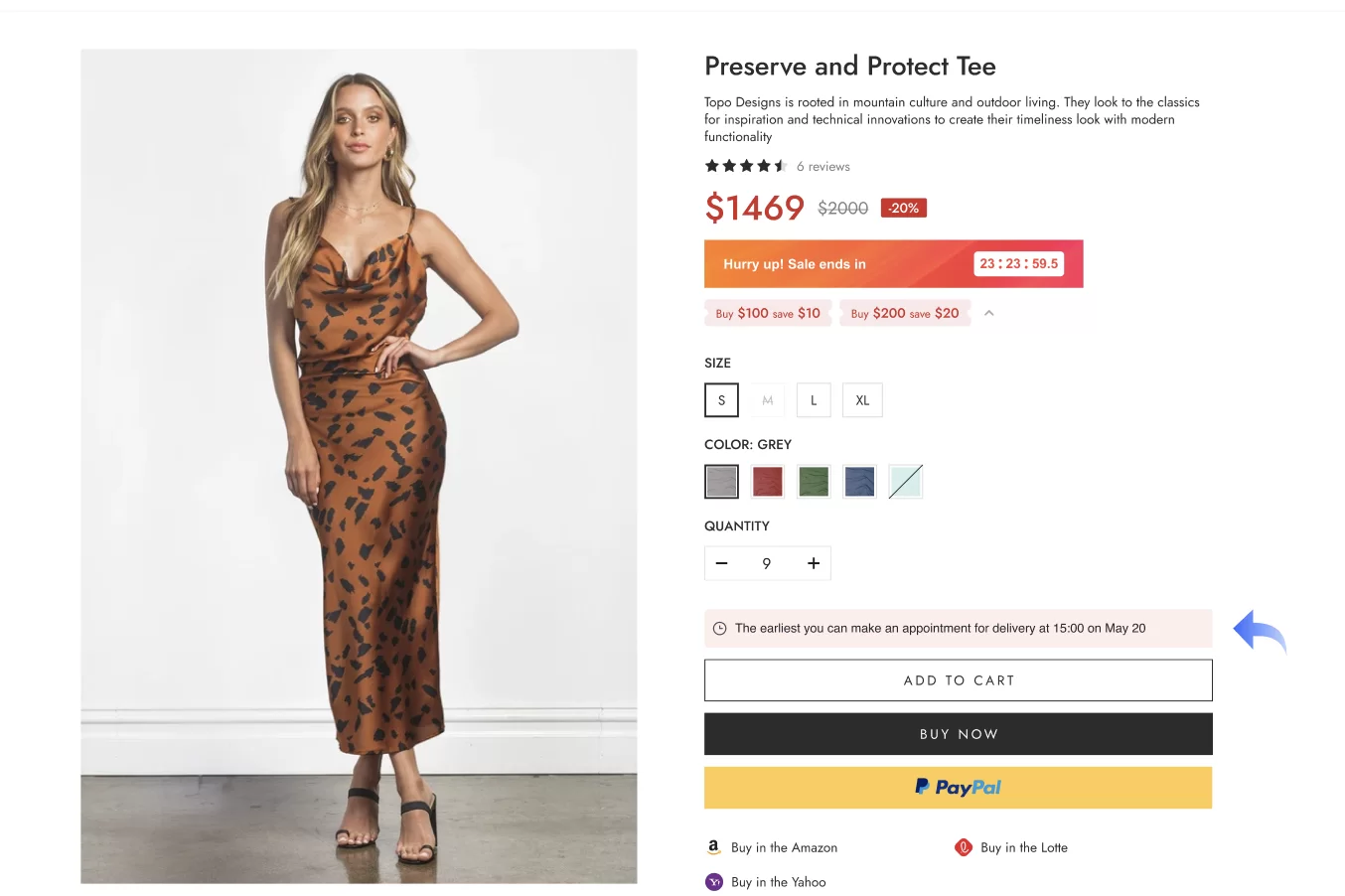Click the Buy $100 save $10 offer

(768, 313)
